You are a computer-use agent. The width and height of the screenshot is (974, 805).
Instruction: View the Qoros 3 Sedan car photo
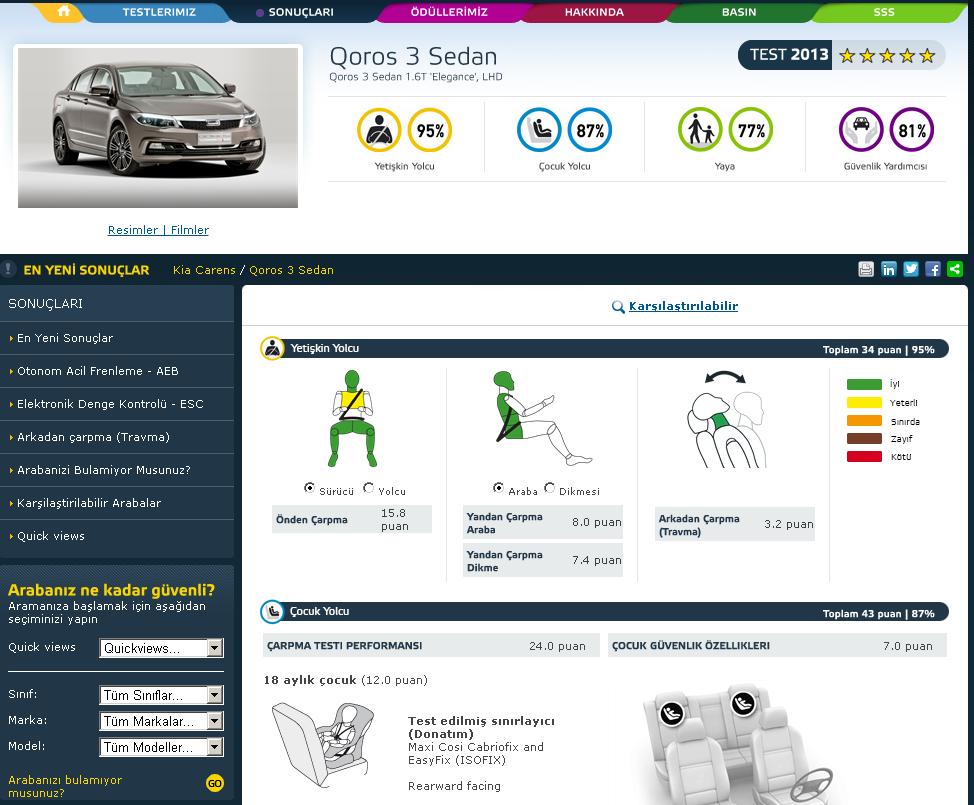(158, 127)
